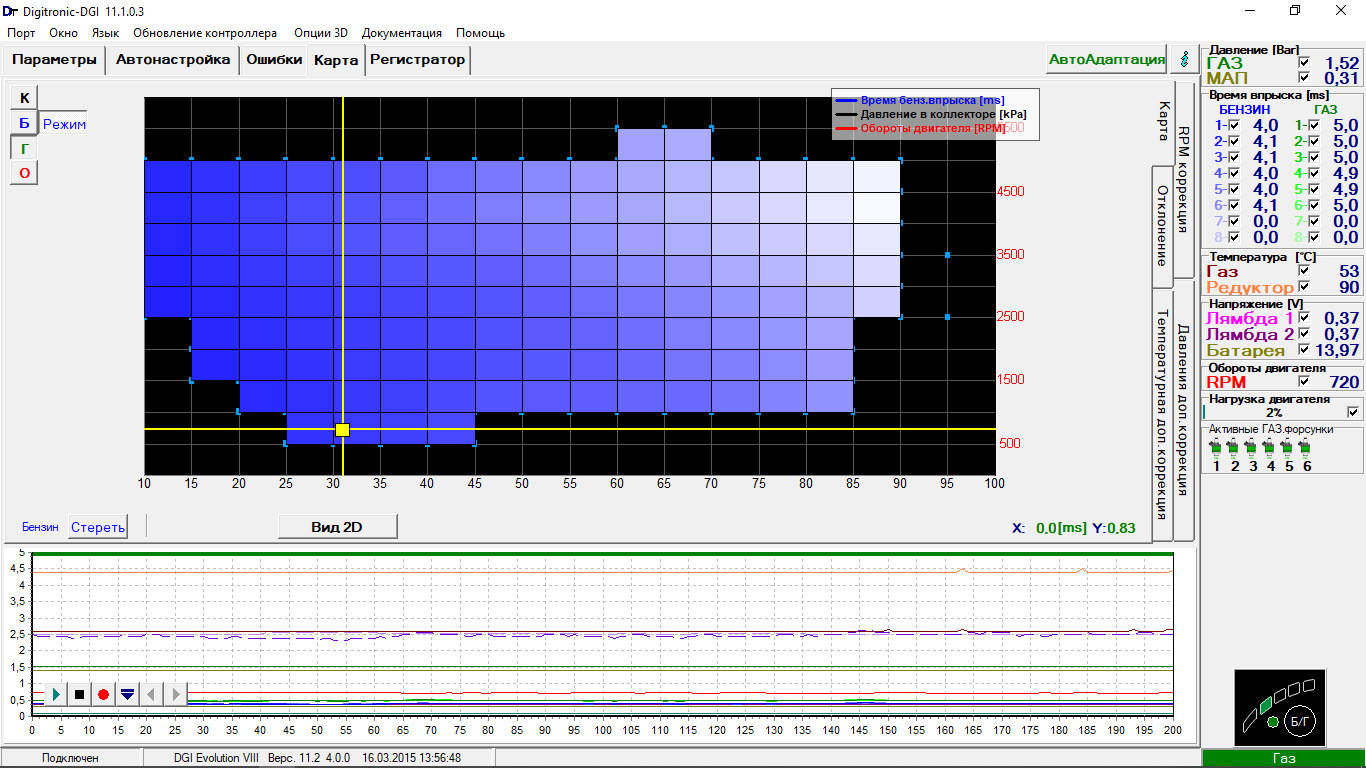Open the Обновление контроллера menu
The width and height of the screenshot is (1366, 768).
205,33
